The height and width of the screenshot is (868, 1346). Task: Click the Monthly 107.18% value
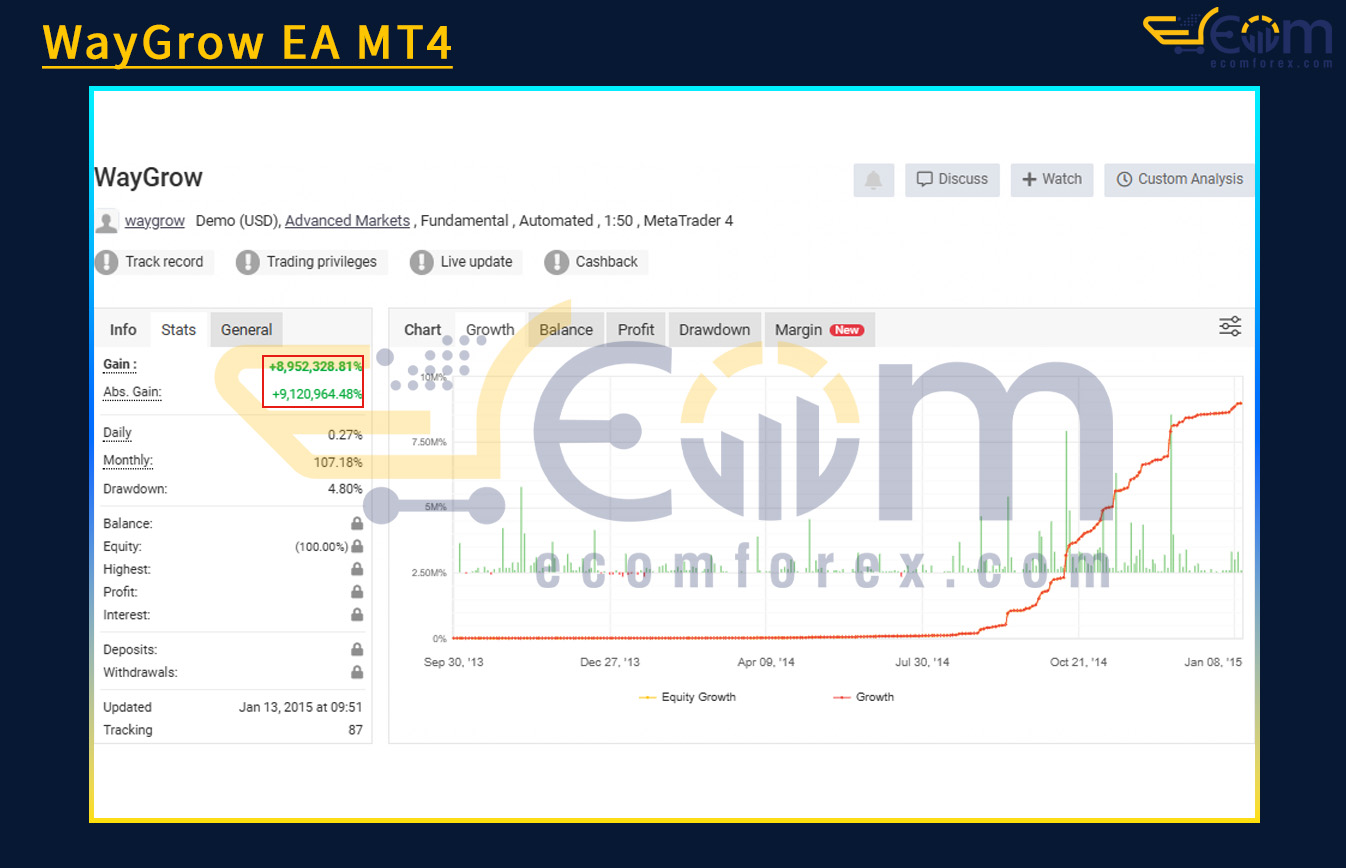(340, 462)
